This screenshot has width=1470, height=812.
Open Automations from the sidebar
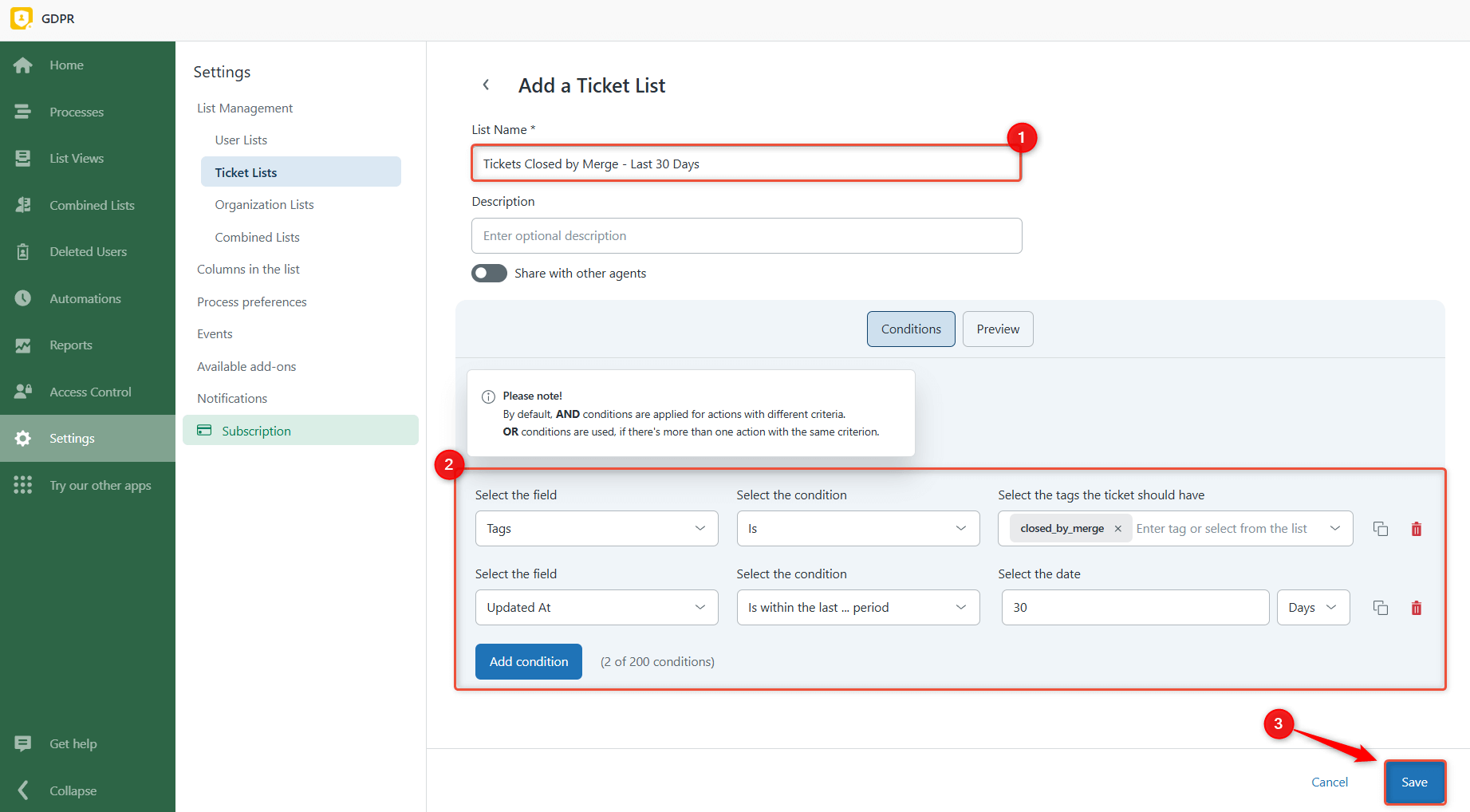pyautogui.click(x=85, y=298)
